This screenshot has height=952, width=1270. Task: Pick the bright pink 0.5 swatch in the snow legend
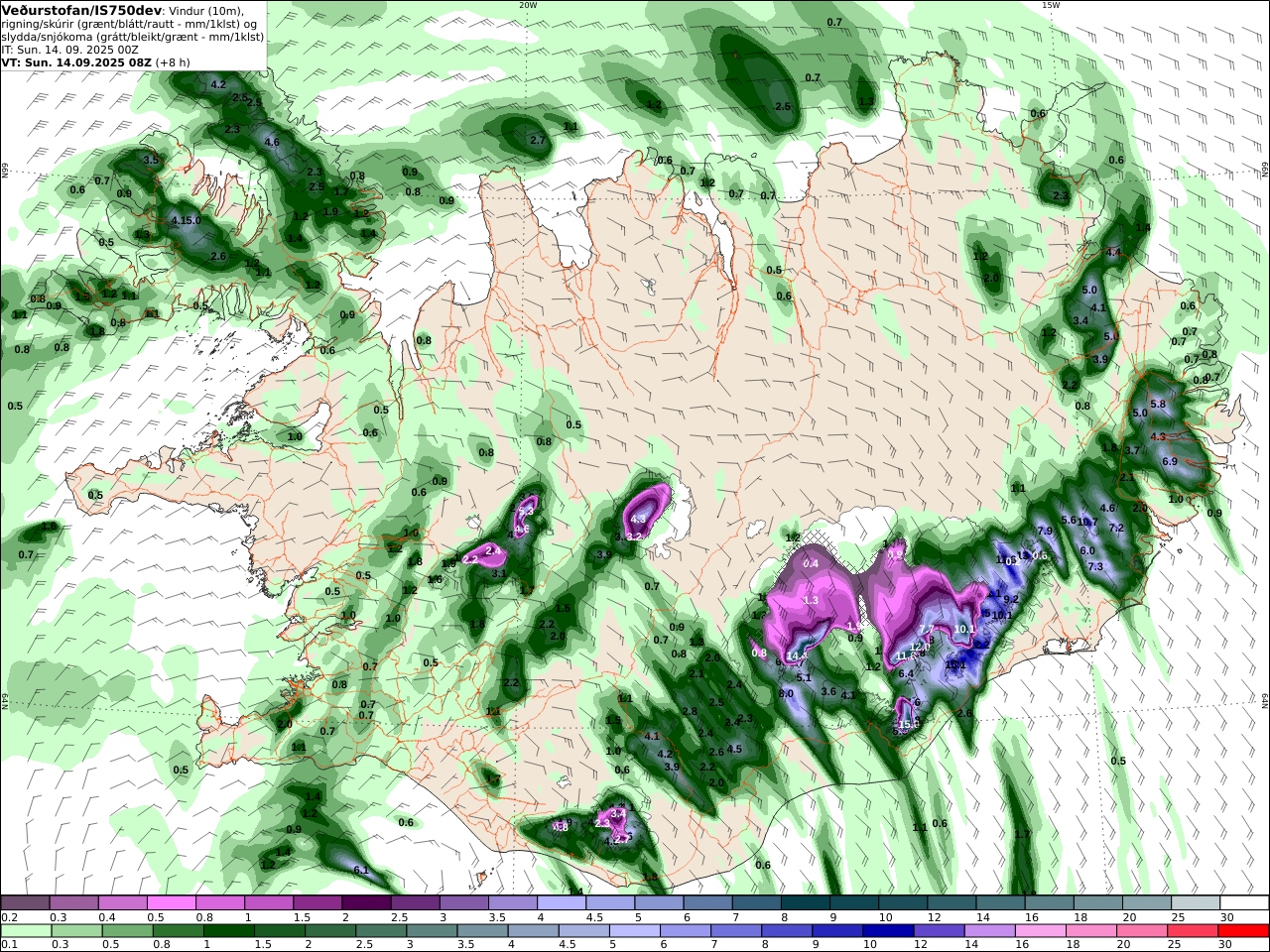tap(171, 903)
